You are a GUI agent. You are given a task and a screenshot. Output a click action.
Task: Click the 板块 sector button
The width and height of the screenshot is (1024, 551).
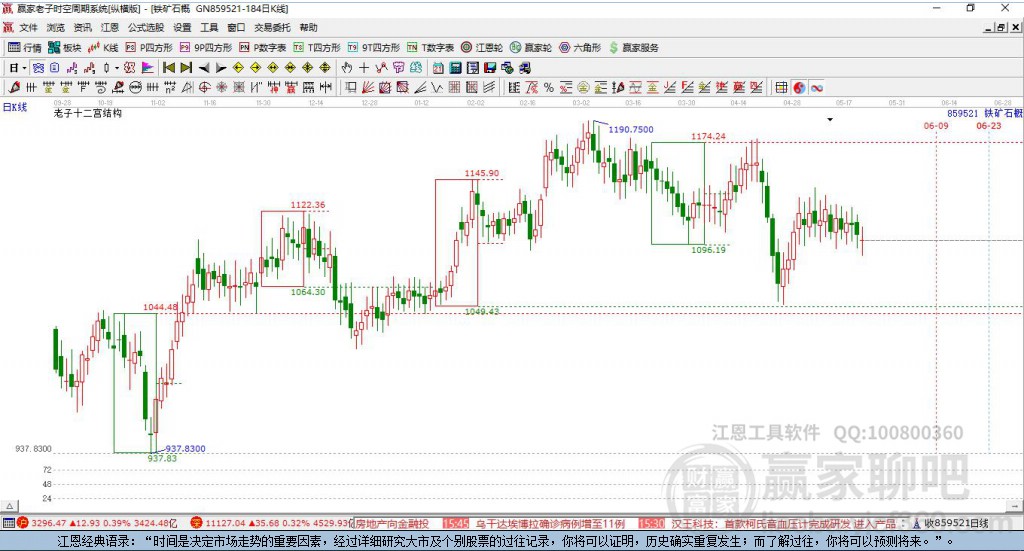(x=65, y=47)
